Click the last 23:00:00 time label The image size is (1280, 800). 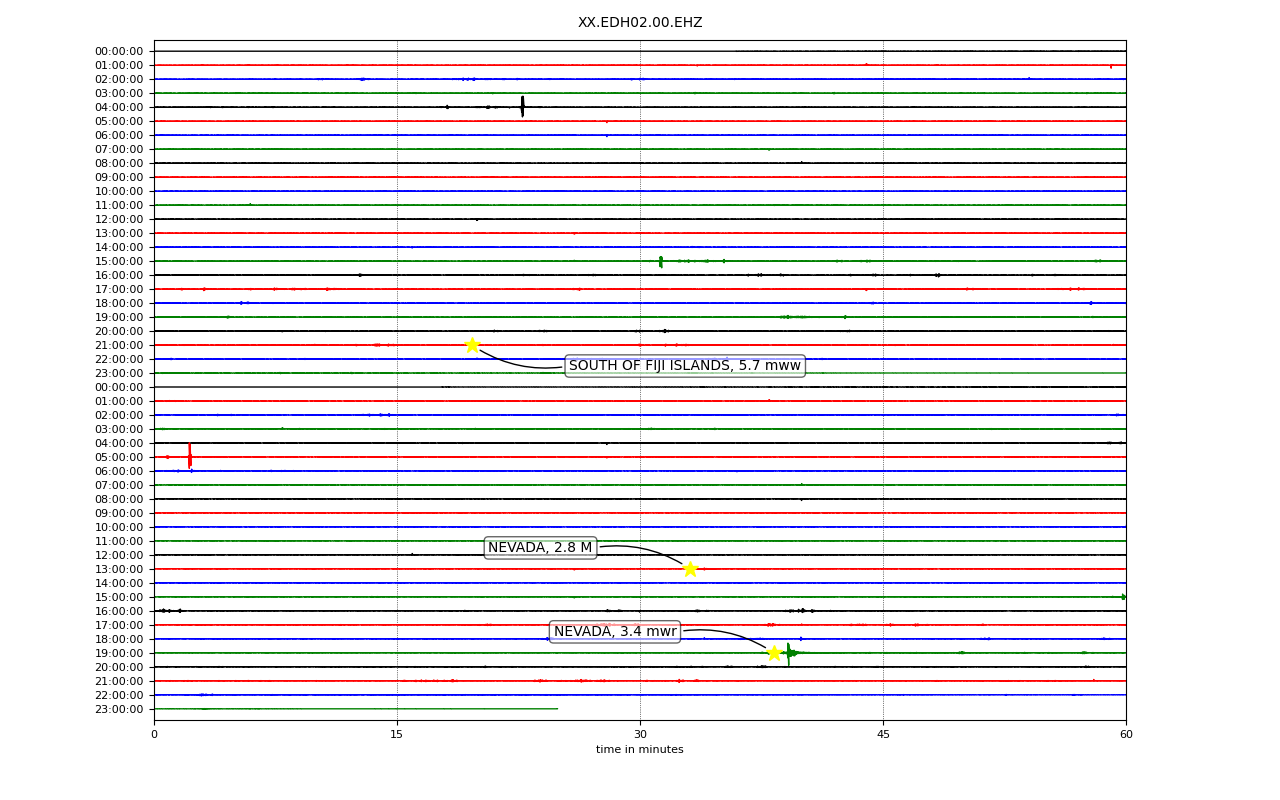119,709
